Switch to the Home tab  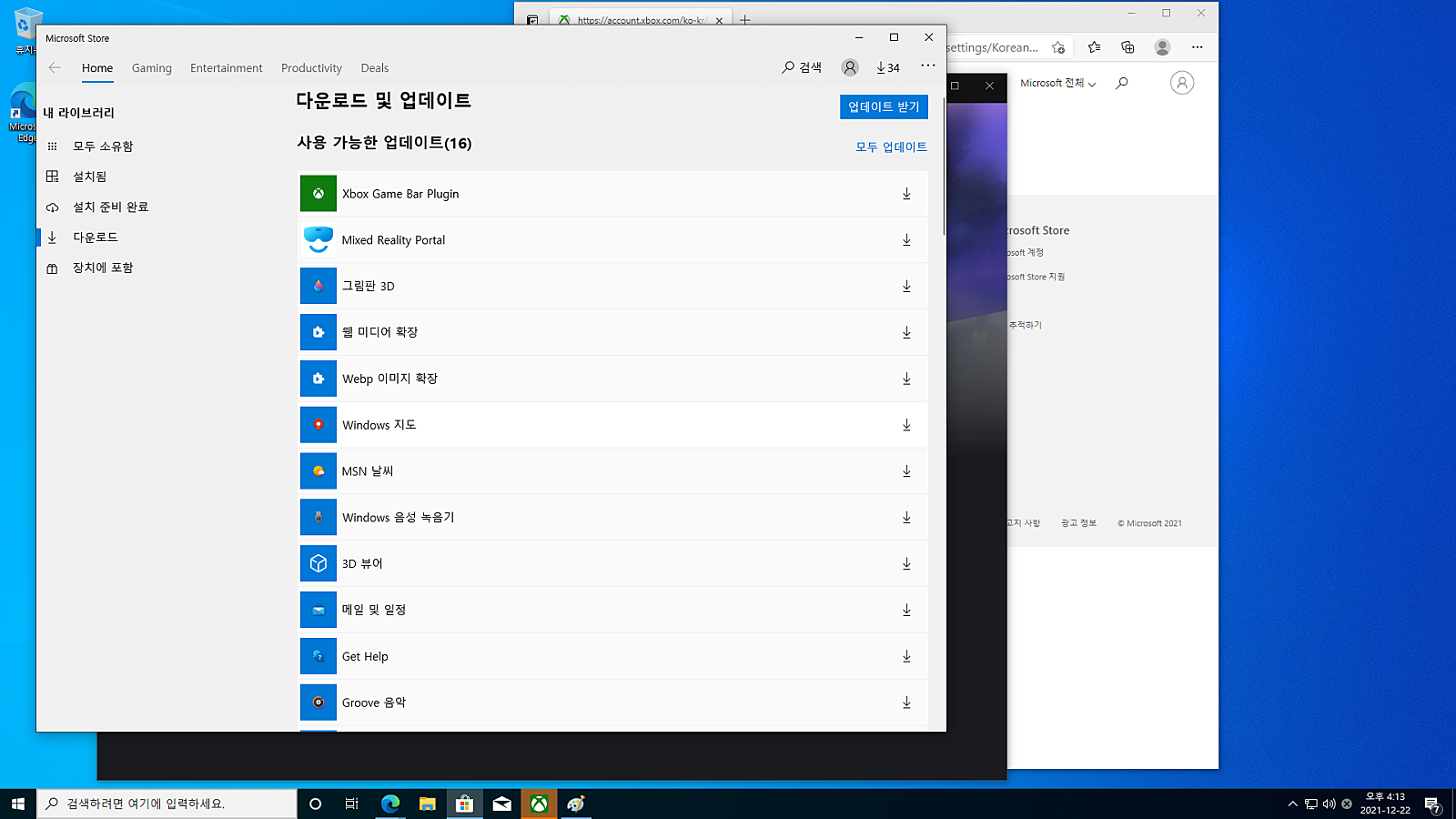coord(97,68)
